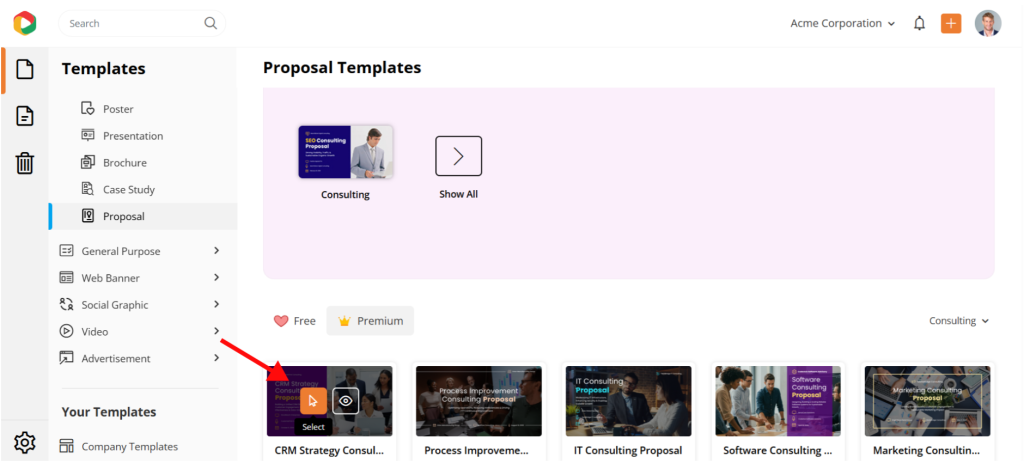Click the Process Improveme... title
1024x463 pixels.
[476, 451]
